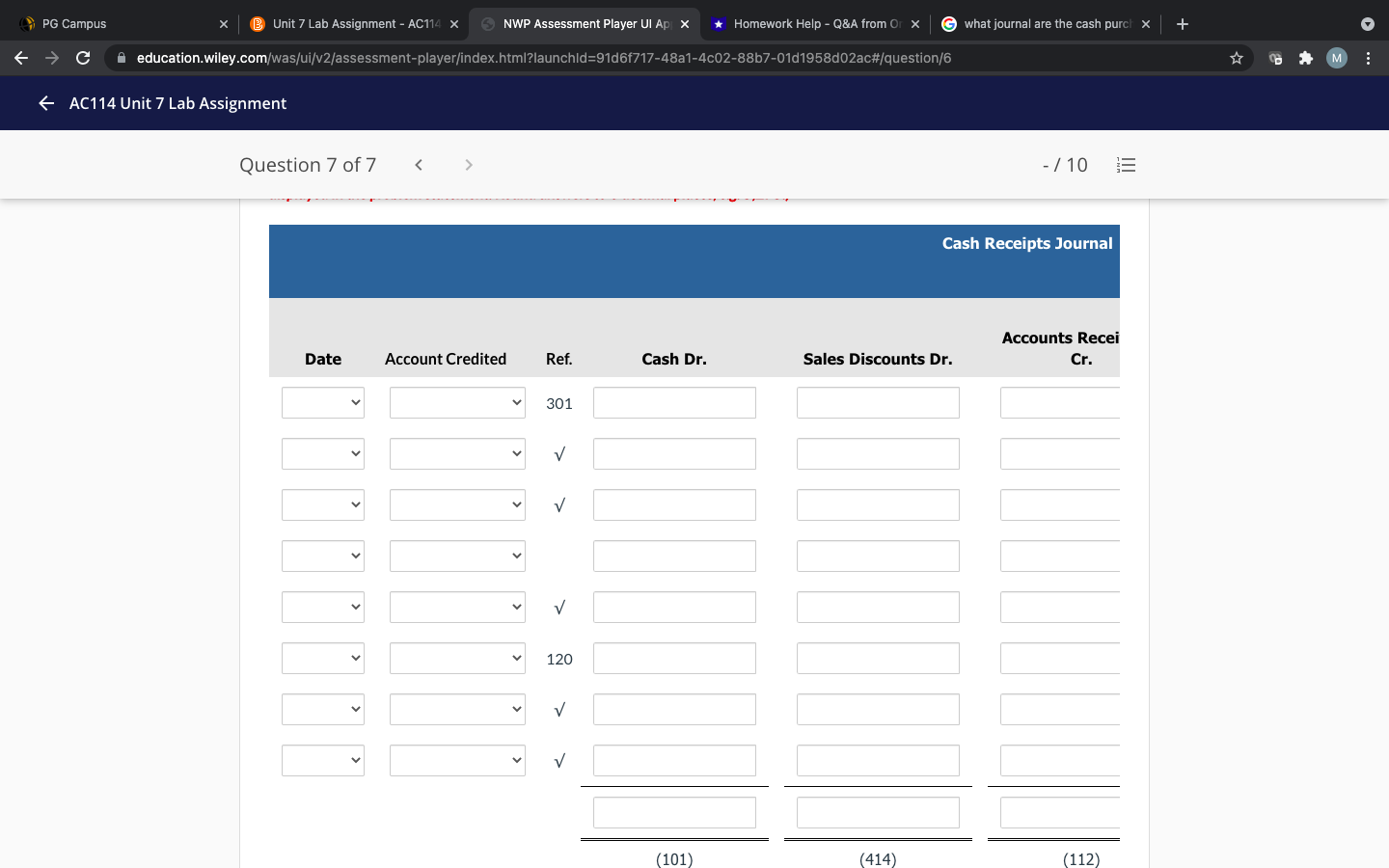This screenshot has height=868, width=1389.
Task: Click the next question chevron
Action: pos(468,165)
